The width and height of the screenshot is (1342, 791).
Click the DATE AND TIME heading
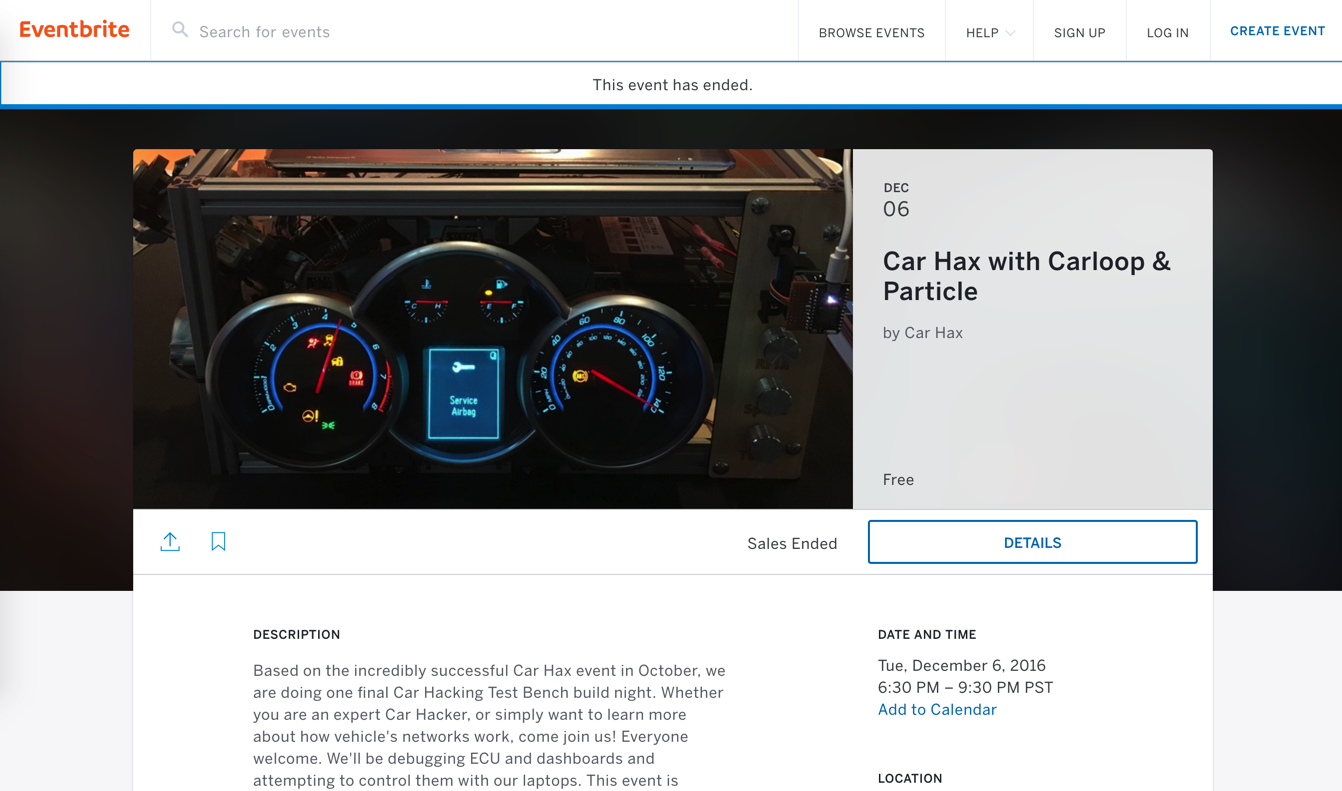pyautogui.click(x=927, y=634)
